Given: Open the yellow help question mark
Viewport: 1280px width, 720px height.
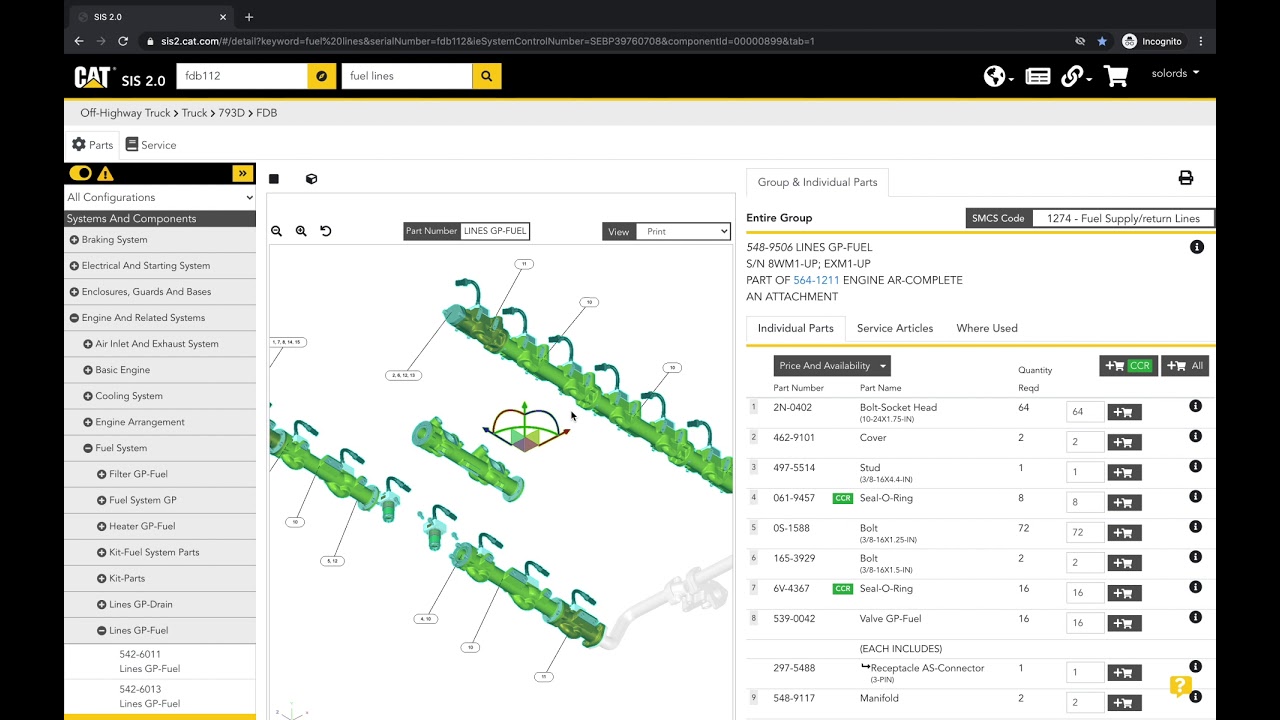Looking at the screenshot, I should pyautogui.click(x=1181, y=686).
